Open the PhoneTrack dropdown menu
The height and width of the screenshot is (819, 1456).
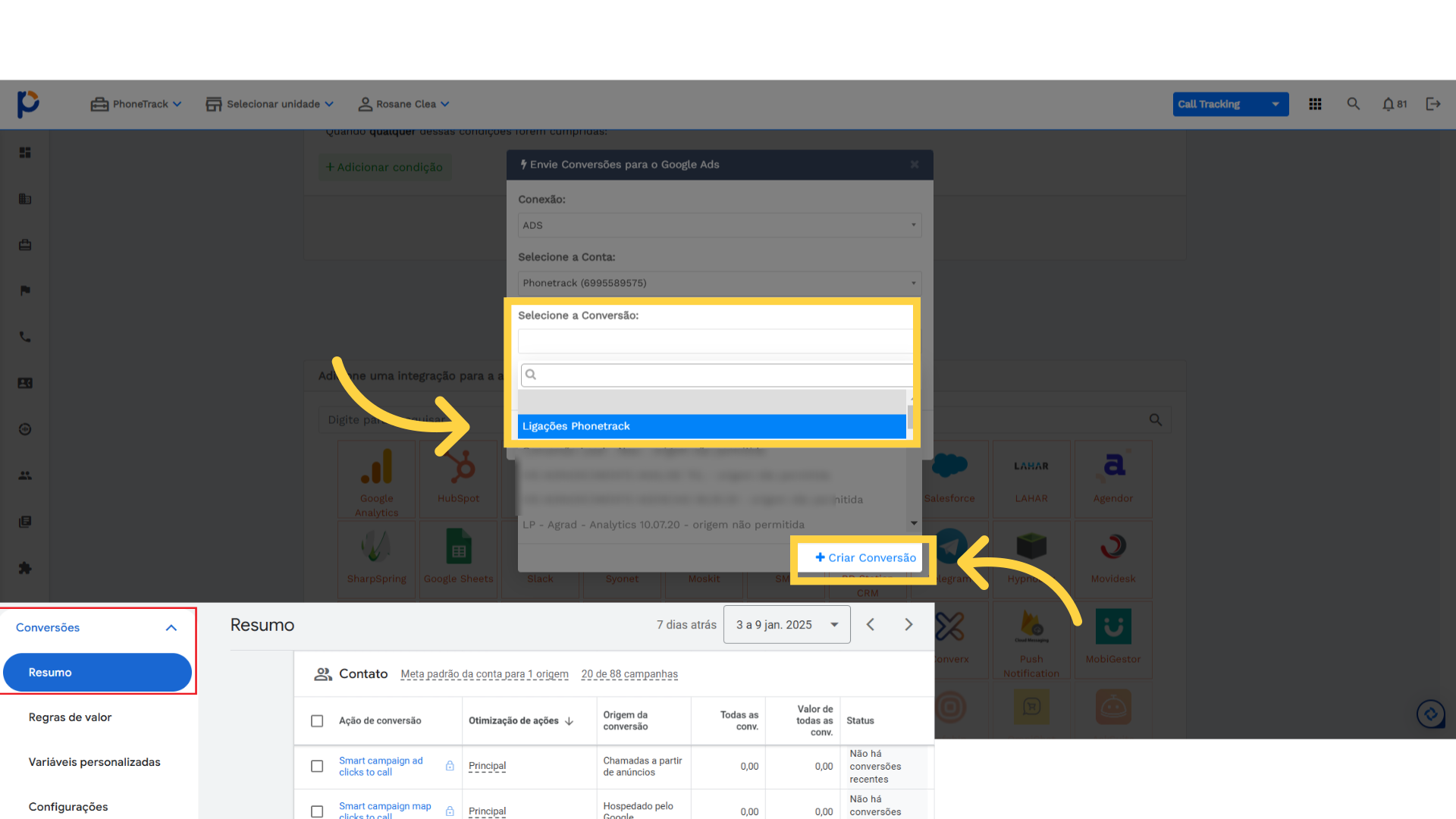click(136, 104)
